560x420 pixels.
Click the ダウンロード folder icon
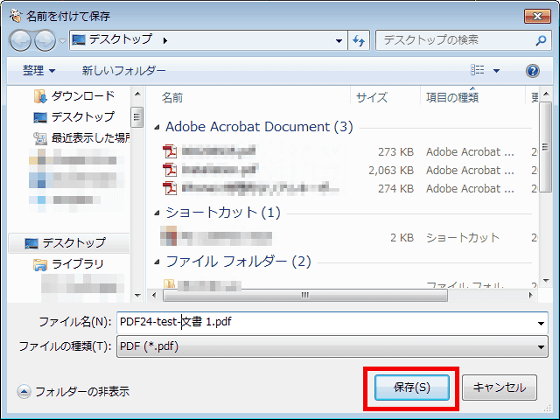click(40, 96)
